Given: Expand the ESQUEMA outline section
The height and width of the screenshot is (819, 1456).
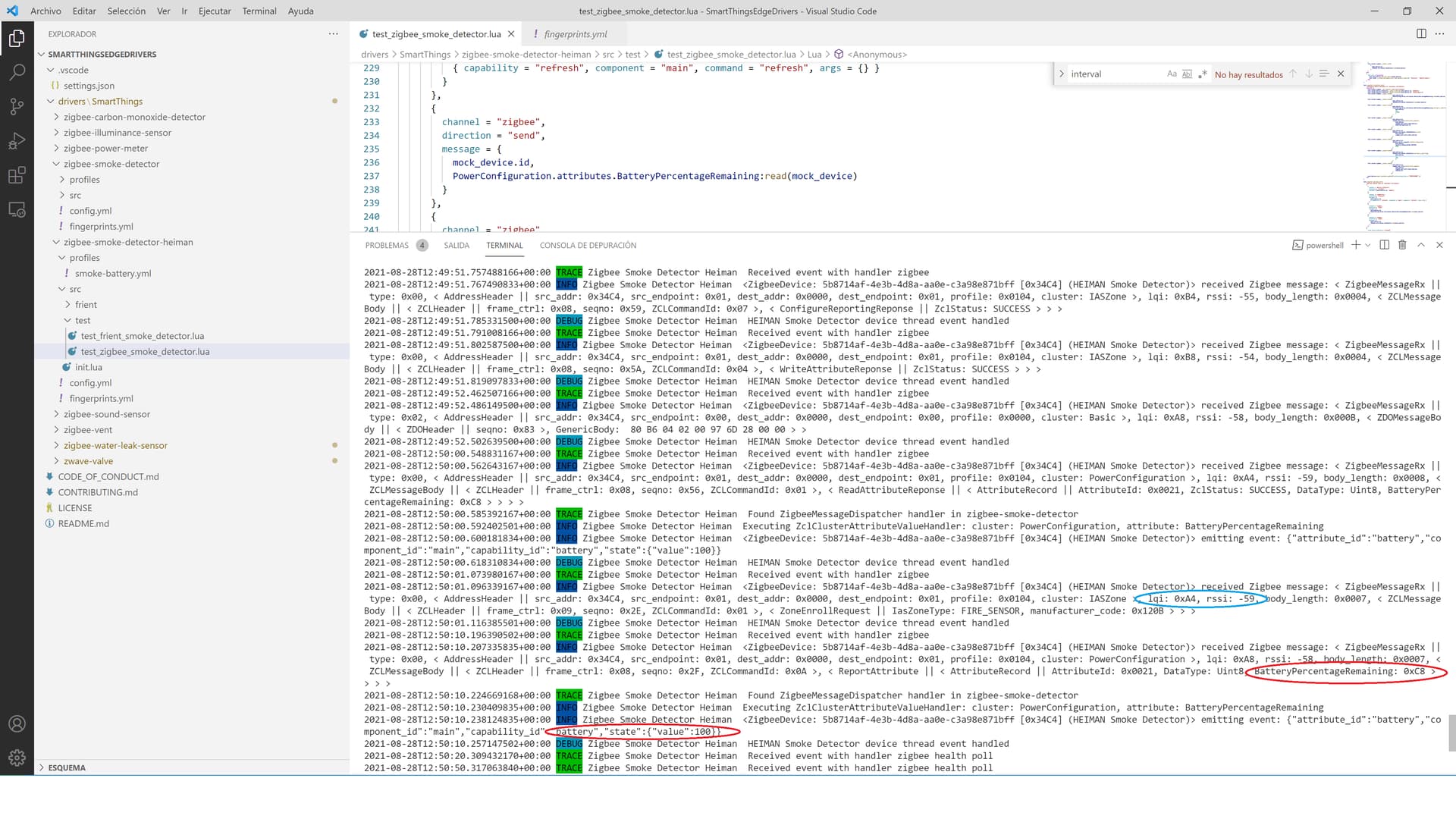Looking at the screenshot, I should click(x=67, y=767).
